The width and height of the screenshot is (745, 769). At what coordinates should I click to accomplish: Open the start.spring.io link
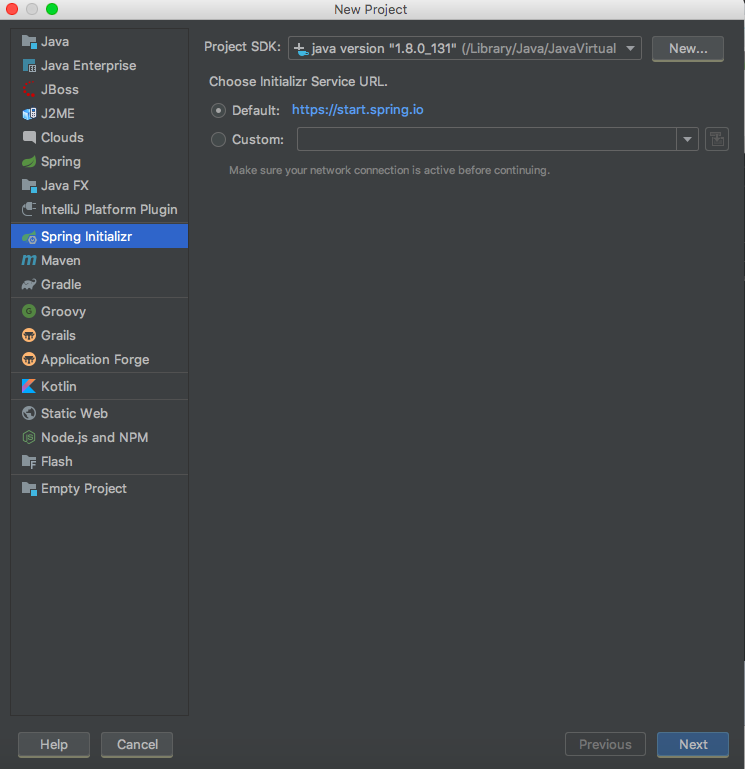(357, 110)
